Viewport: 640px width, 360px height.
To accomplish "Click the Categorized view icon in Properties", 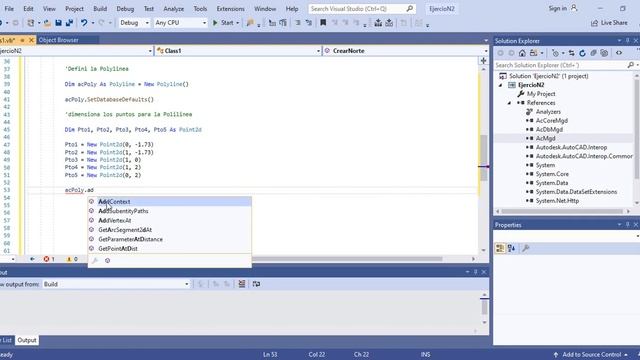I will click(500, 248).
